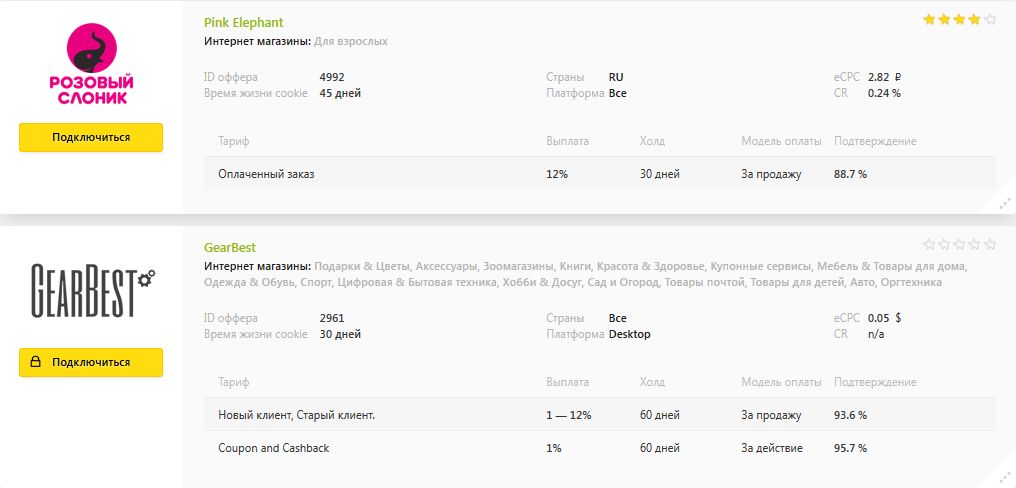Click the Новый клиент, Старый клиент tariff row

click(600, 415)
